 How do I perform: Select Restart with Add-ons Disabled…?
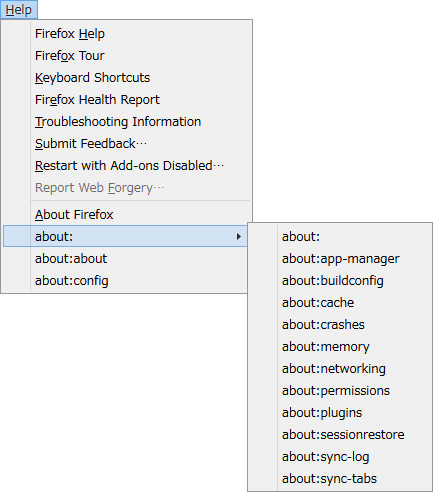point(127,166)
